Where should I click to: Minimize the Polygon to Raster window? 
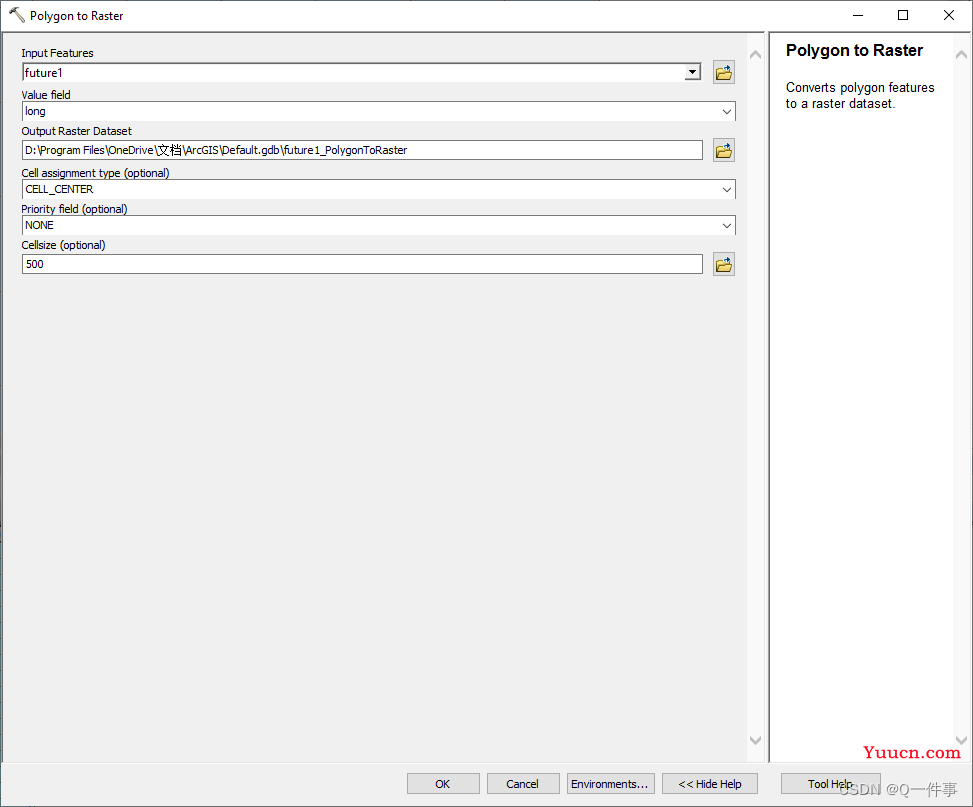[858, 16]
